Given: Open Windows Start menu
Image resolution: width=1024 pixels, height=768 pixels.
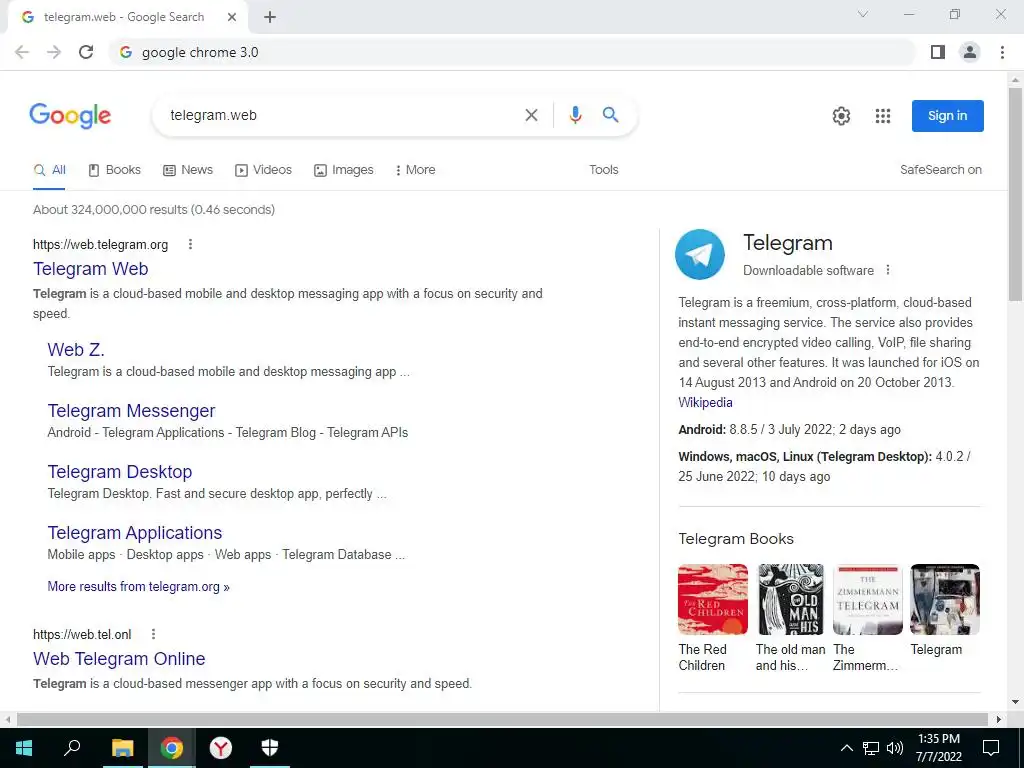Looking at the screenshot, I should [24, 748].
